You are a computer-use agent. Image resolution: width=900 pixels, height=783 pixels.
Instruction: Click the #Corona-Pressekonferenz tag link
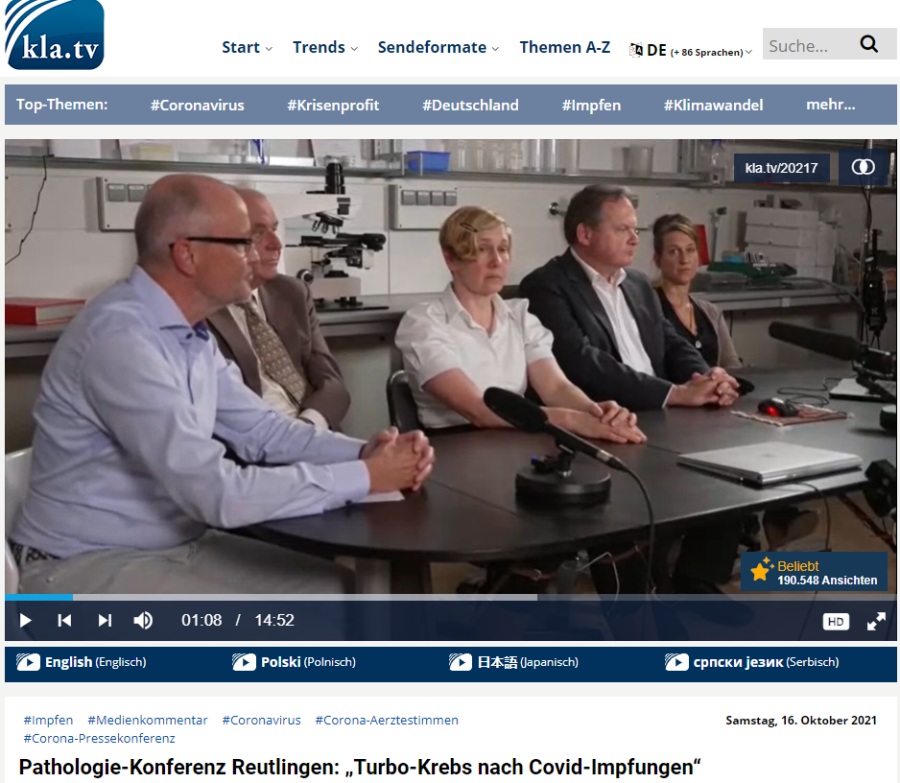coord(99,738)
